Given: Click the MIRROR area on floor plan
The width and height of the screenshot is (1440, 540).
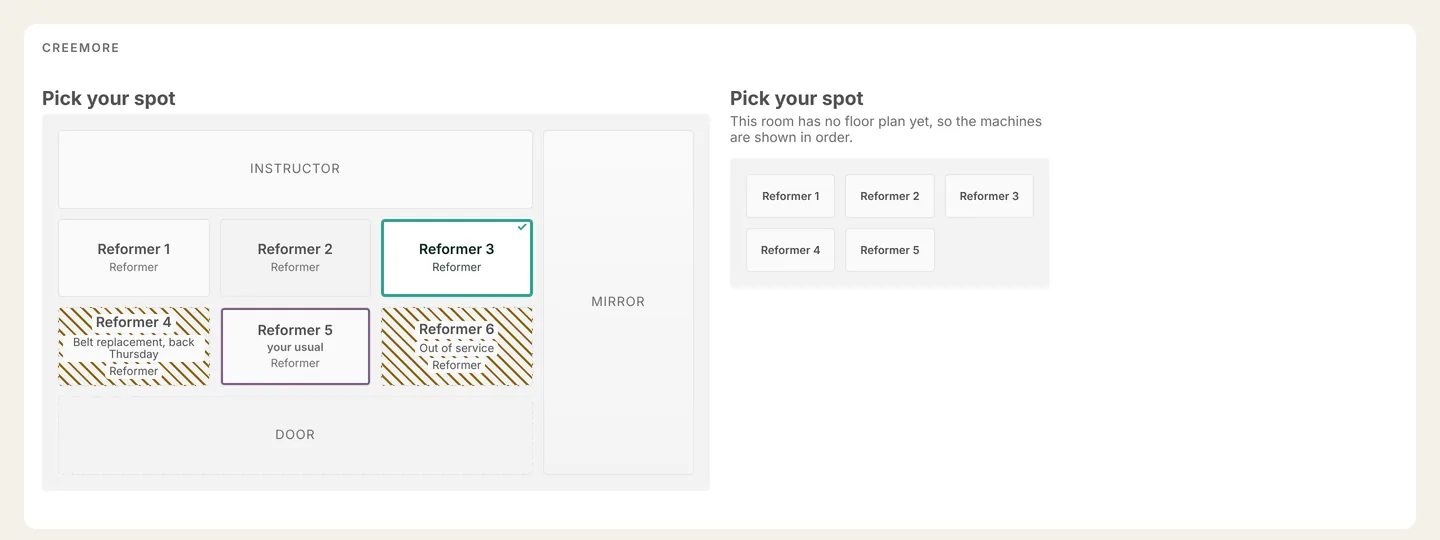Looking at the screenshot, I should (x=618, y=302).
